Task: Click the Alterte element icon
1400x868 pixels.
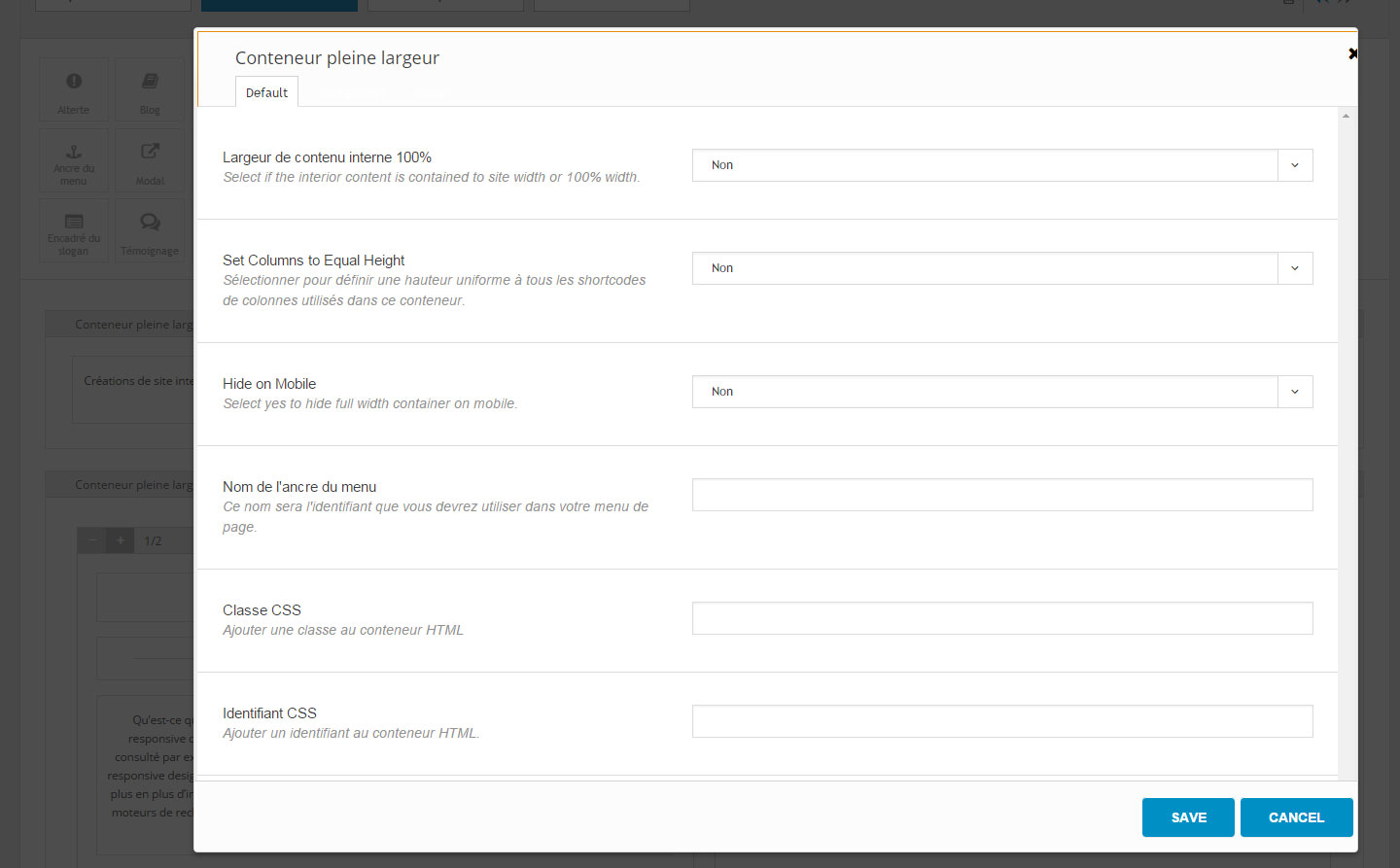Action: pyautogui.click(x=74, y=82)
